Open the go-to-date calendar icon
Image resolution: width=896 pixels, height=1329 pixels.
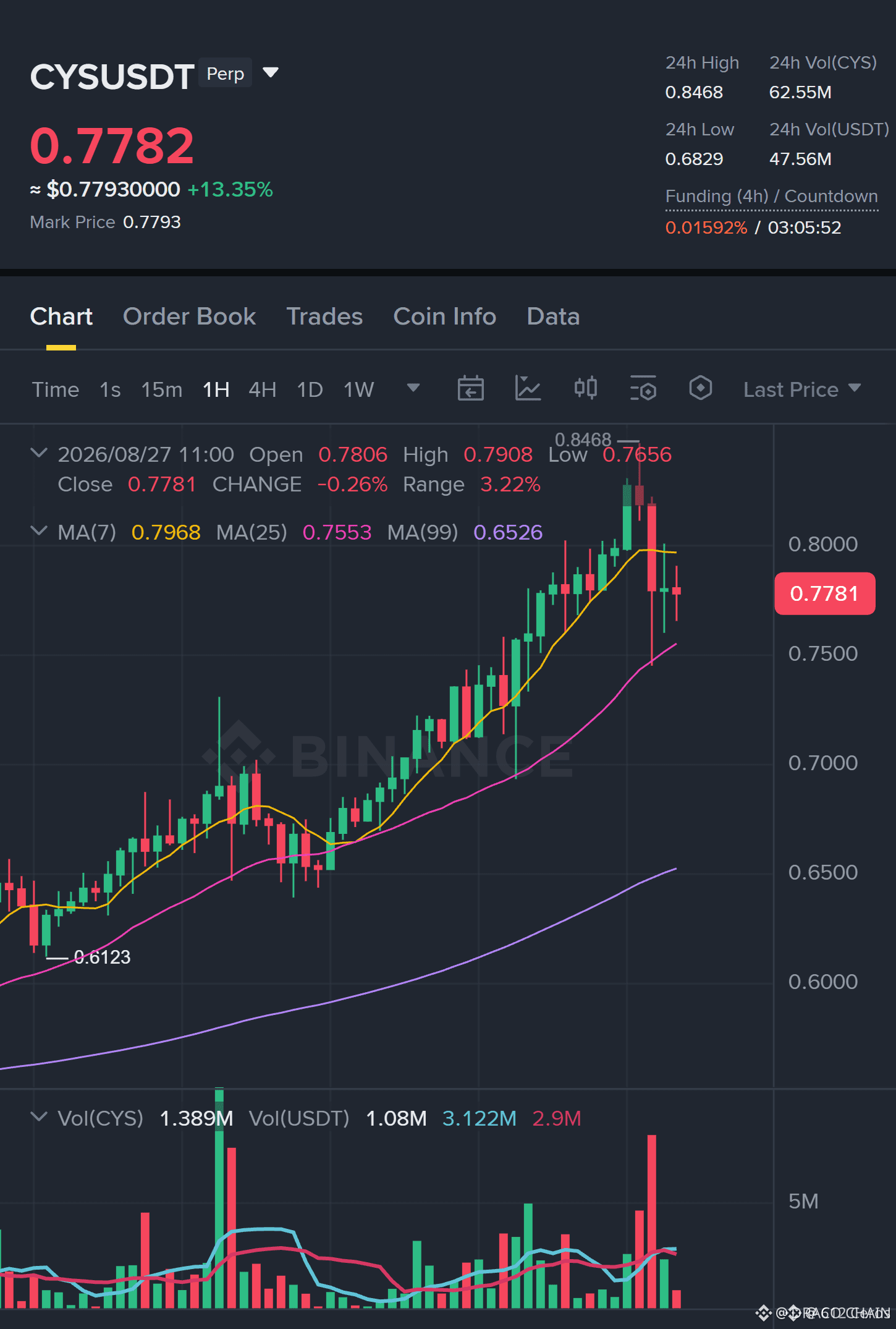tap(470, 389)
